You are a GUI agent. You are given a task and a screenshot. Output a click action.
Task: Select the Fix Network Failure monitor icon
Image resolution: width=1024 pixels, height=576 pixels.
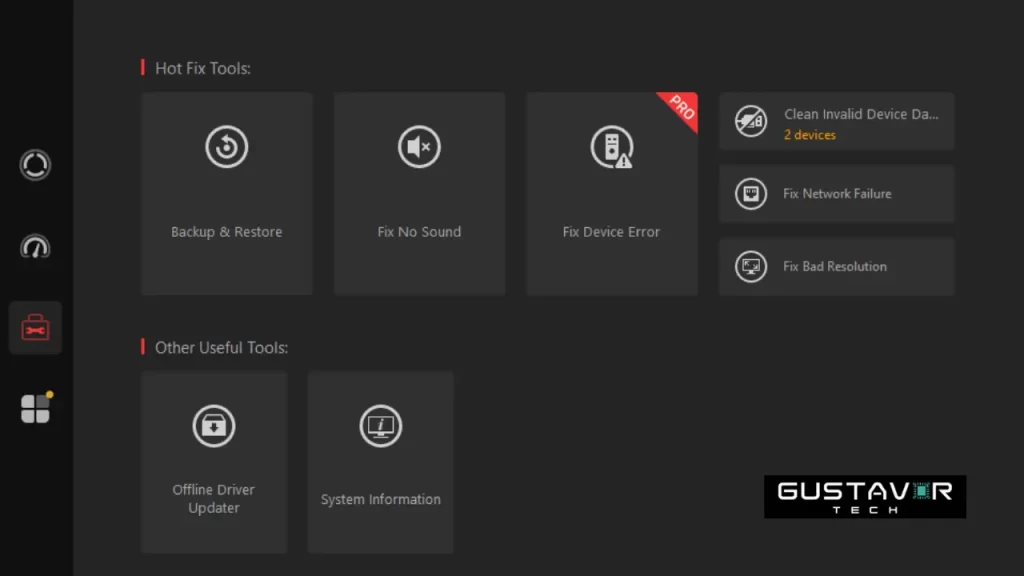click(751, 194)
